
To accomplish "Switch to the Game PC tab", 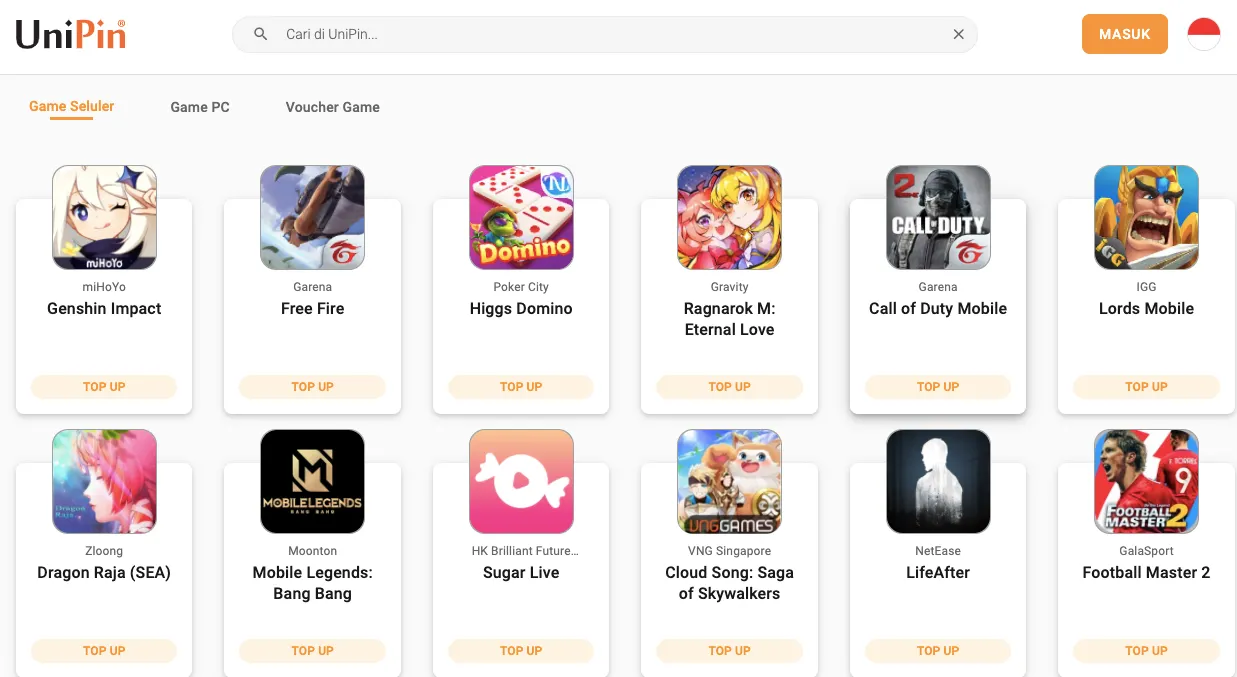I will tap(200, 107).
